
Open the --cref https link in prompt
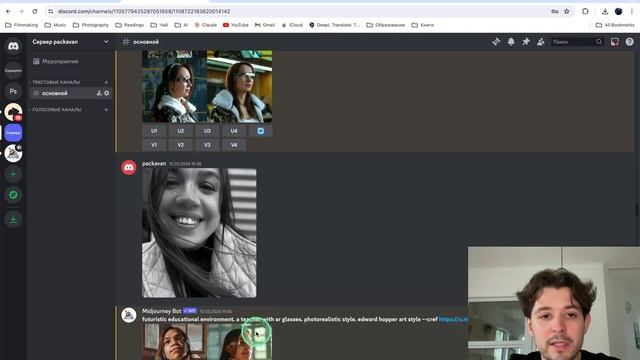[453, 319]
